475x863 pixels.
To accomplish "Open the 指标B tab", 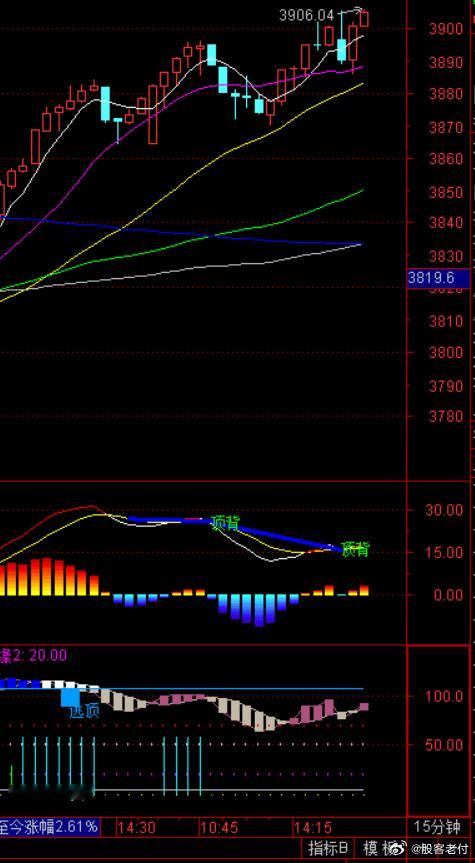I will [x=328, y=847].
